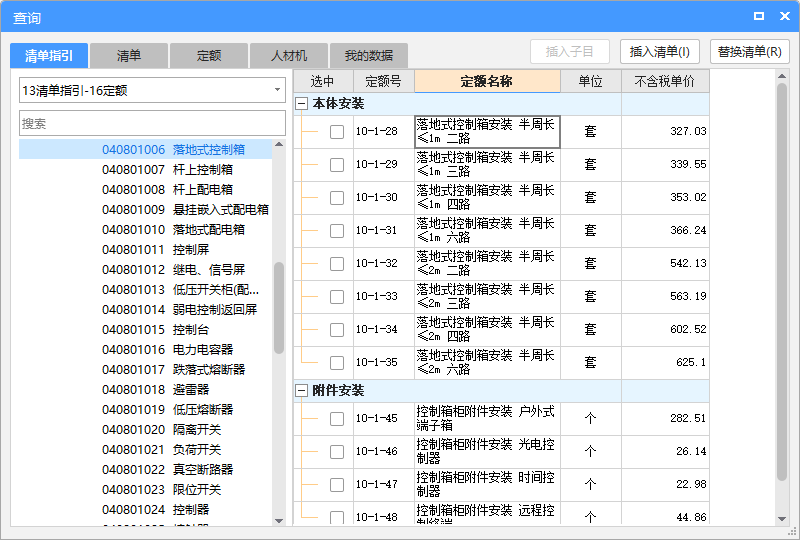Tick the 10-1-33 row checkbox
Screen dimensions: 800x540
tap(337, 297)
